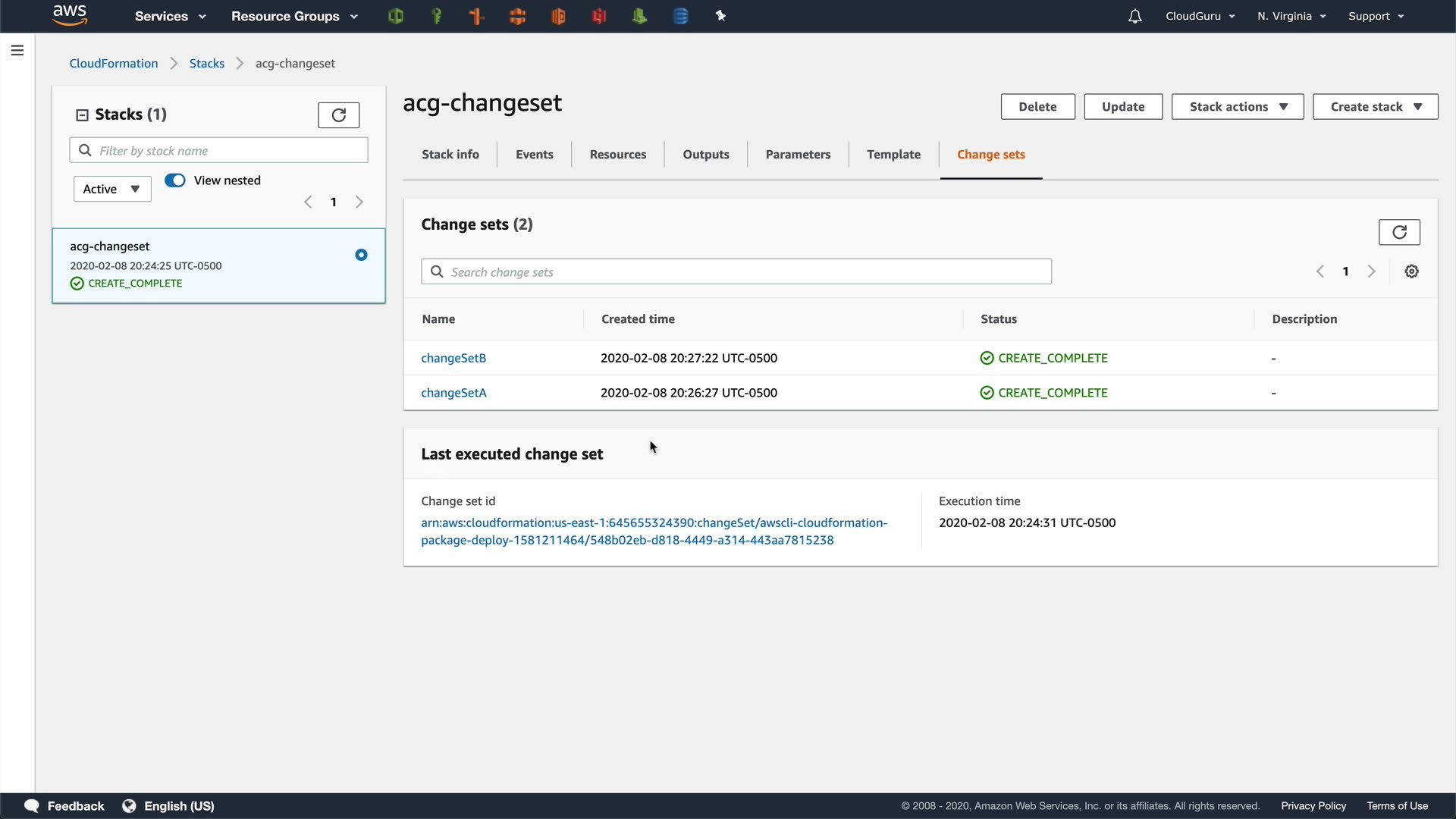The height and width of the screenshot is (819, 1456).
Task: Open the green key IAM shortcut icon
Action: point(436,16)
